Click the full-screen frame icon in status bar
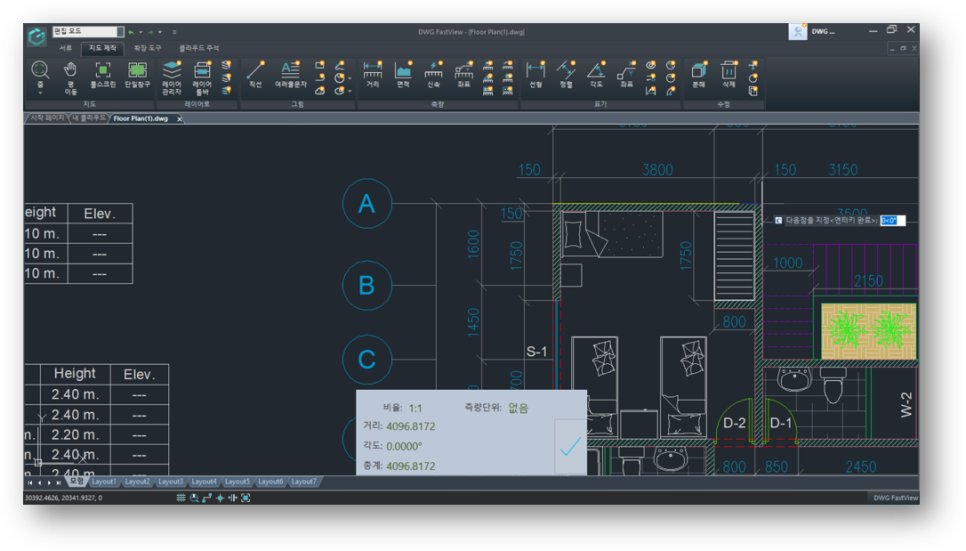The height and width of the screenshot is (551, 966). pos(245,497)
